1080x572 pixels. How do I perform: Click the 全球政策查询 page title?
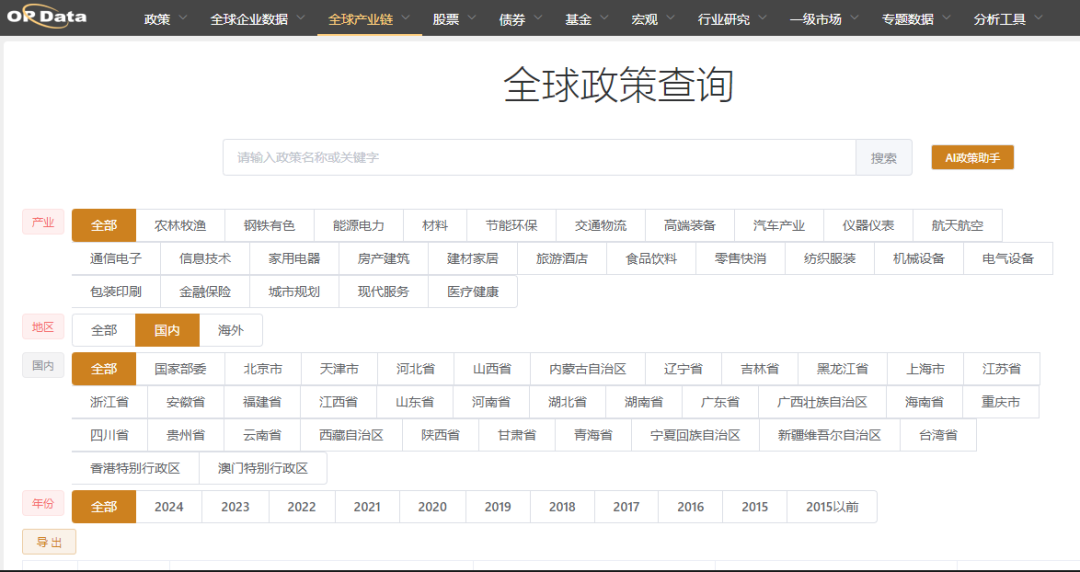[x=619, y=85]
